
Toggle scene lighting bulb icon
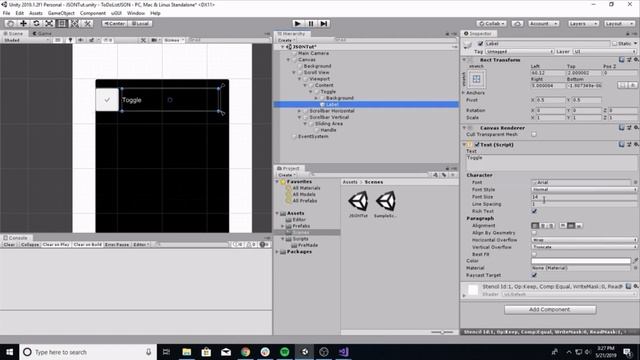pyautogui.click(x=70, y=40)
